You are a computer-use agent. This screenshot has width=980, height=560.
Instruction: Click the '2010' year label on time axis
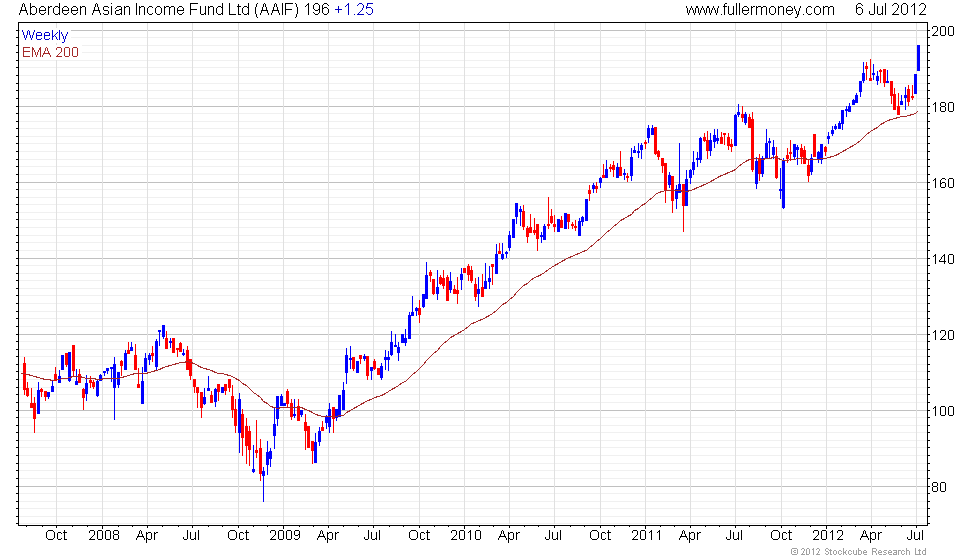466,536
